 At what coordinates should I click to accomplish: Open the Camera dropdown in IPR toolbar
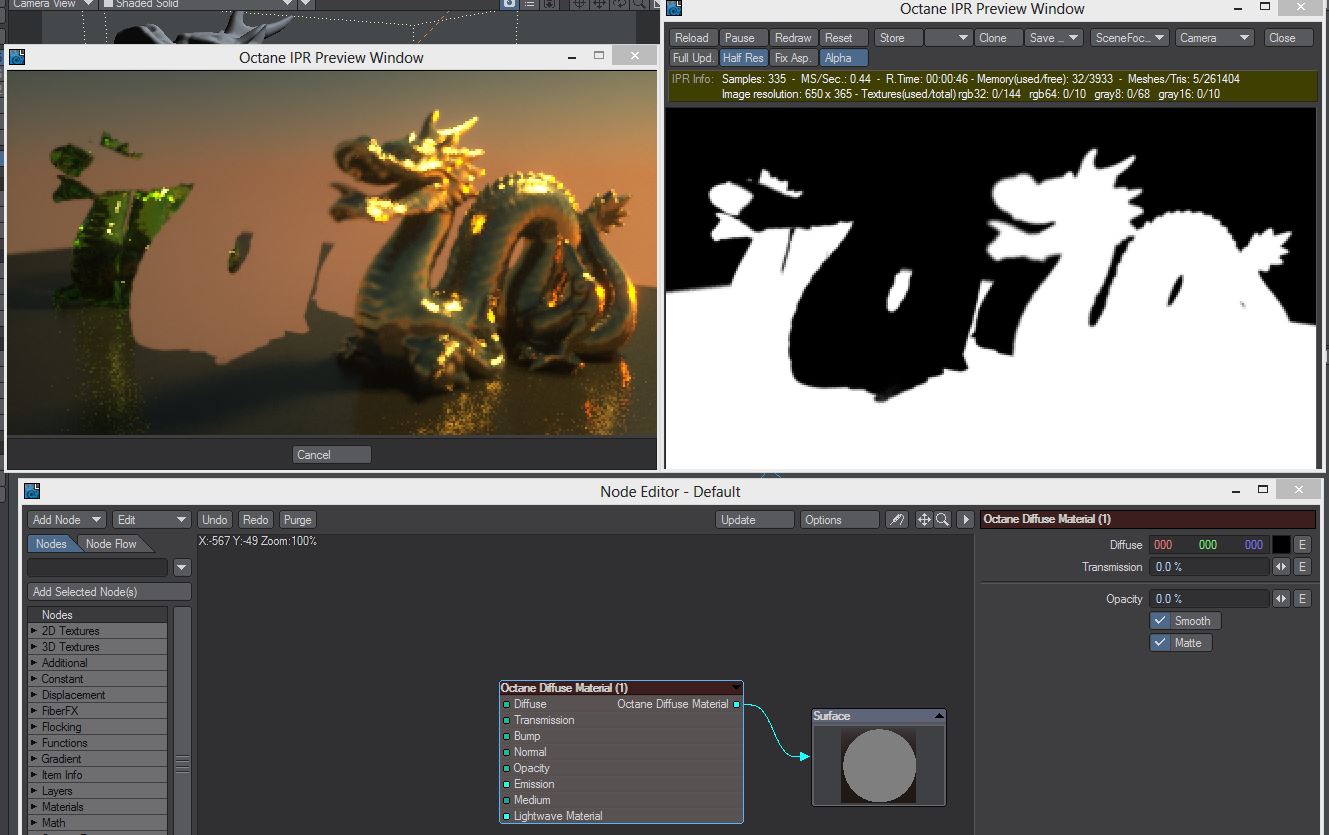pyautogui.click(x=1215, y=38)
